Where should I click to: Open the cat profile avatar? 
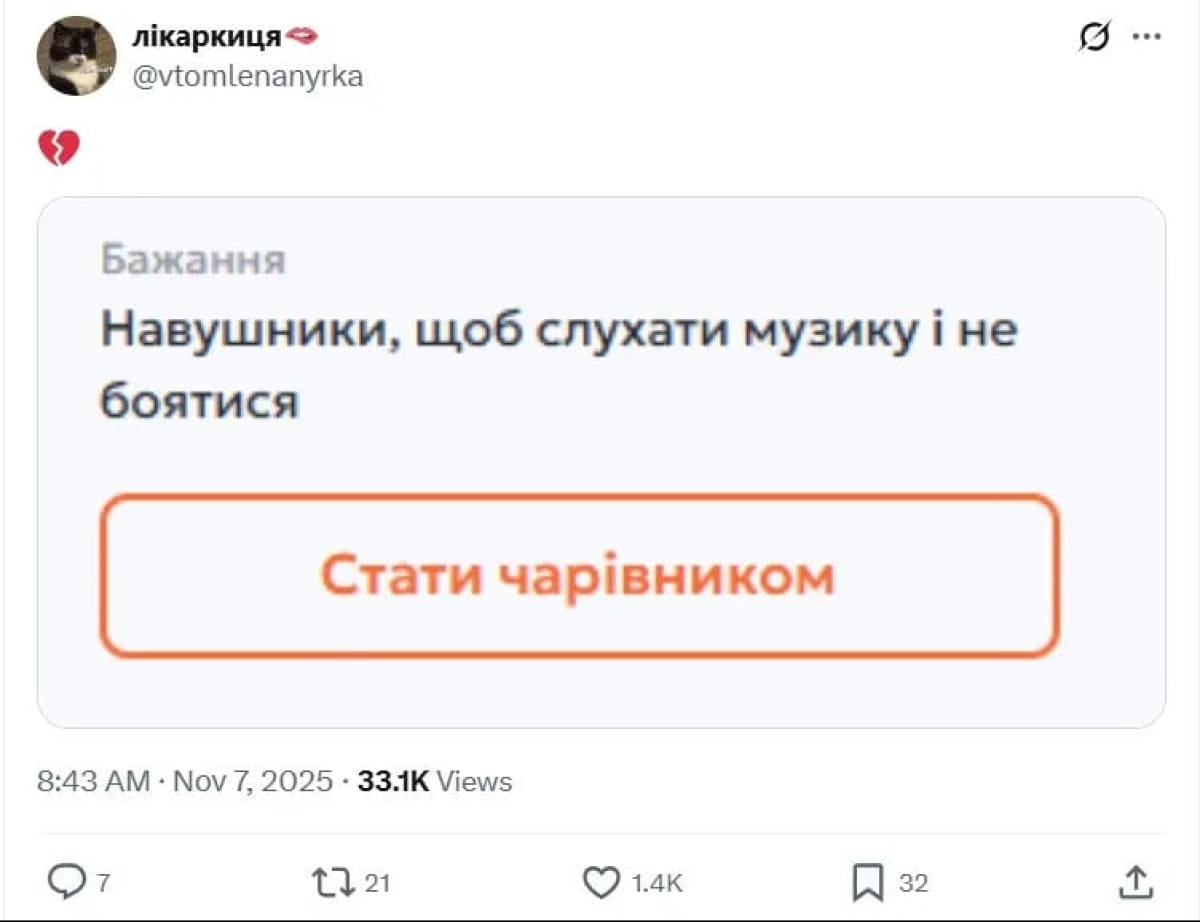[x=77, y=56]
